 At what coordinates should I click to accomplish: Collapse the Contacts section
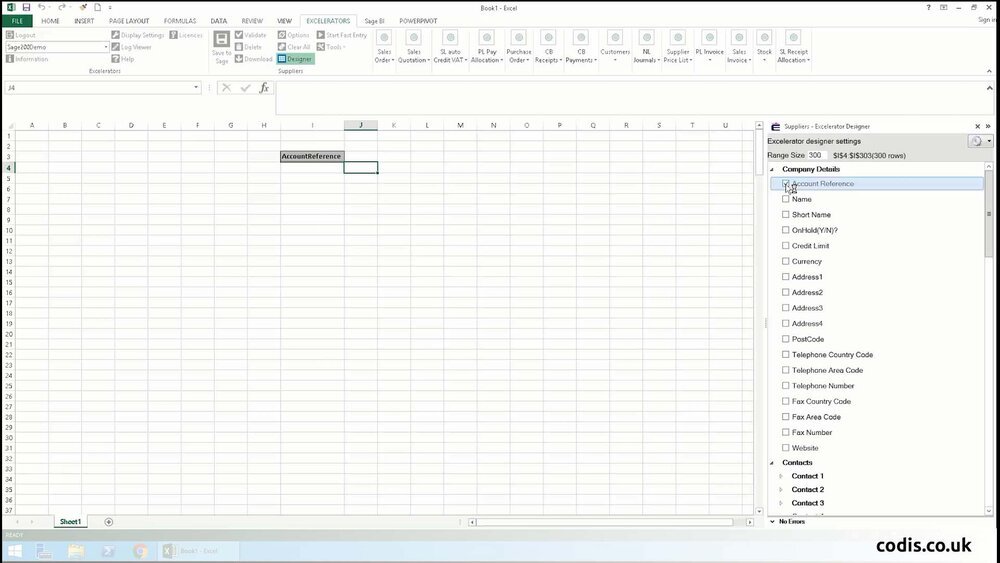tap(772, 463)
